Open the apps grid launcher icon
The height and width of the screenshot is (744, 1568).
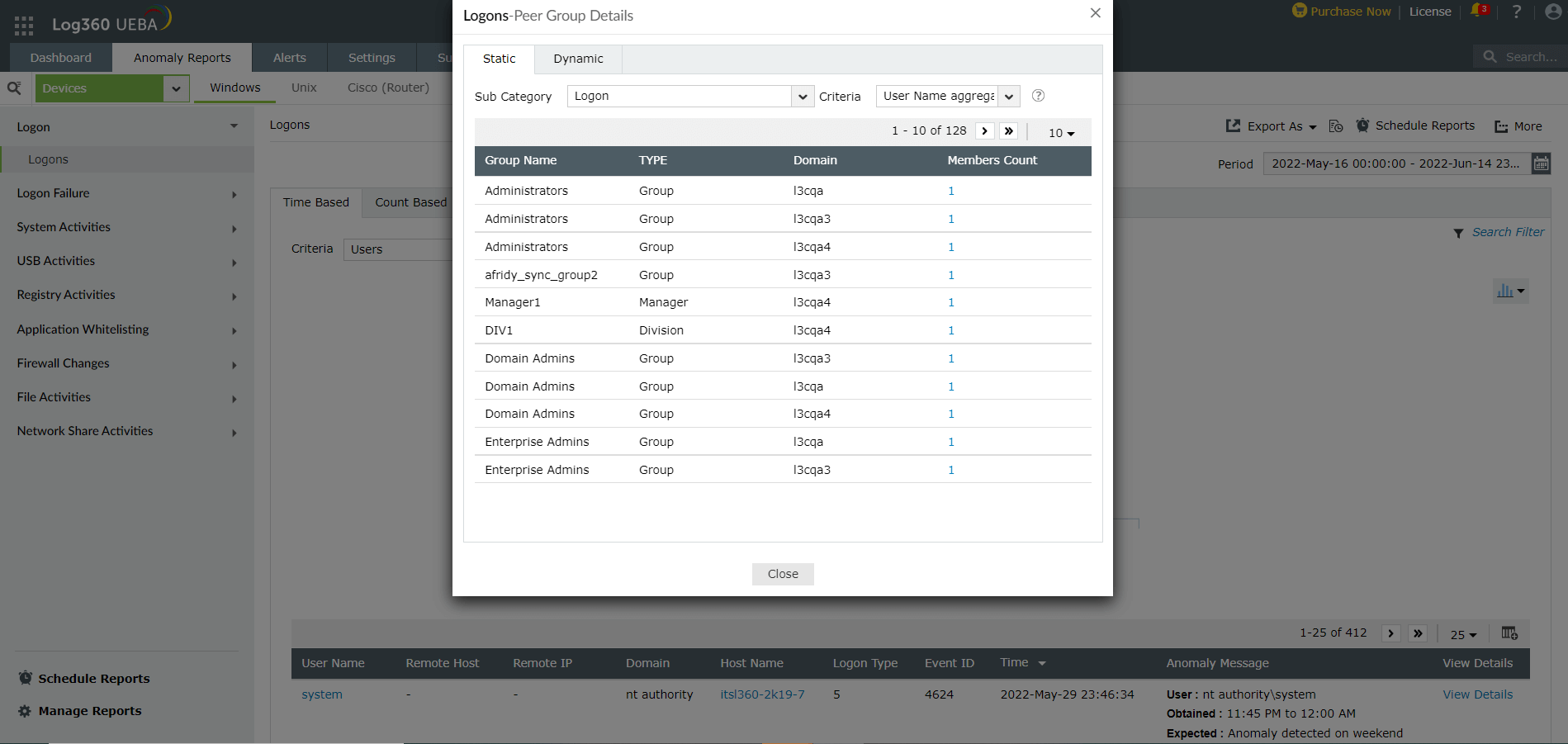pyautogui.click(x=24, y=26)
